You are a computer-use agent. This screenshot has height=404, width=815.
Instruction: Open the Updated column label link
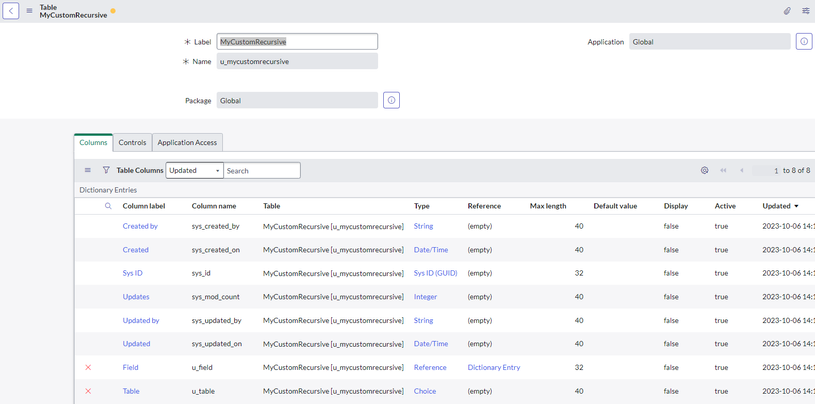pos(136,344)
